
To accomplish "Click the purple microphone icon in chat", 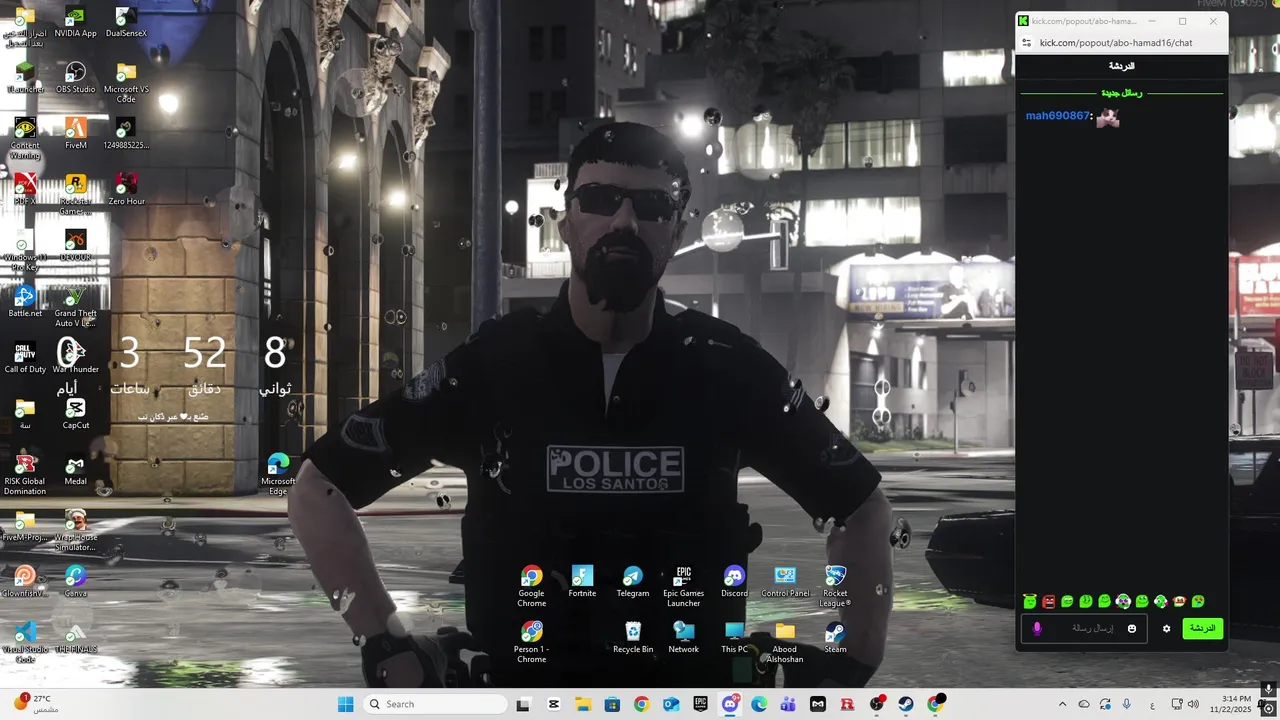I will pyautogui.click(x=1037, y=629).
